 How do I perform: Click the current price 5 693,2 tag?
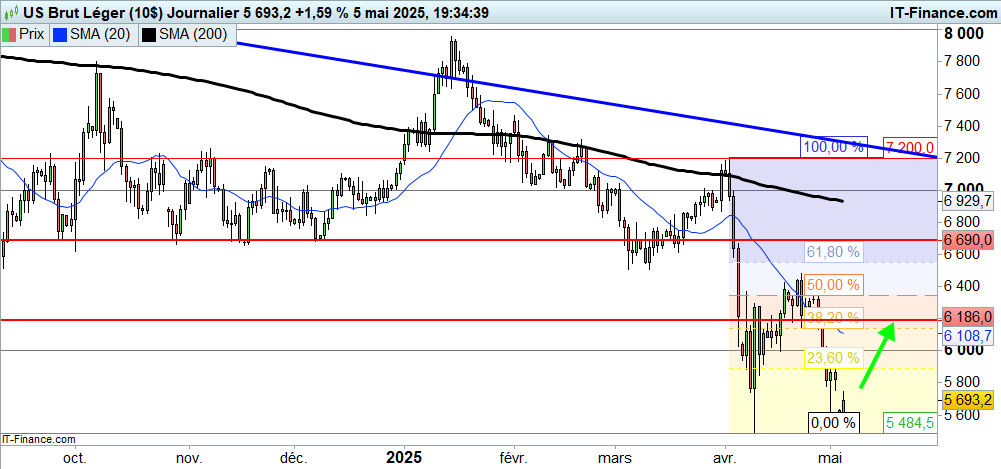[966, 400]
